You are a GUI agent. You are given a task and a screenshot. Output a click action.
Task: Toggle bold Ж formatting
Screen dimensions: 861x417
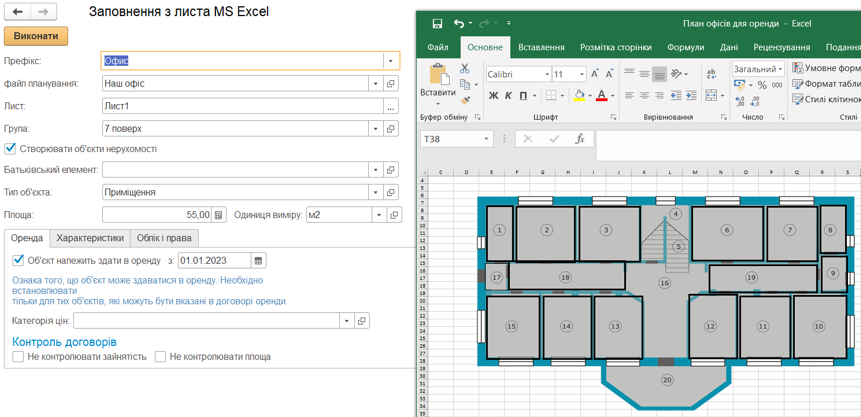[493, 96]
